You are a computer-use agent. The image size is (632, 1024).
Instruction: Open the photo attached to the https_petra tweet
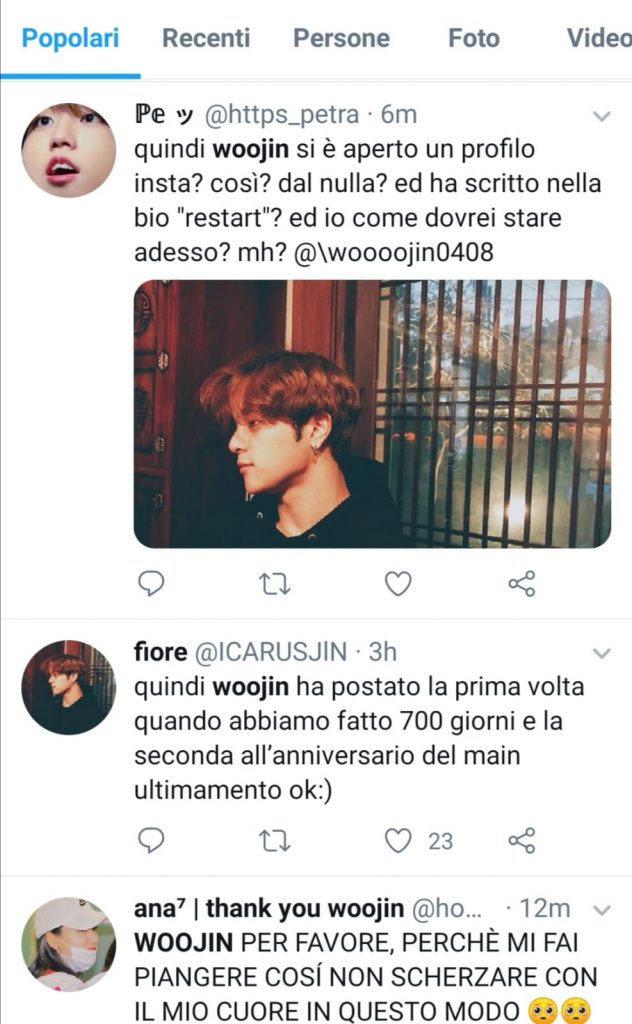372,414
